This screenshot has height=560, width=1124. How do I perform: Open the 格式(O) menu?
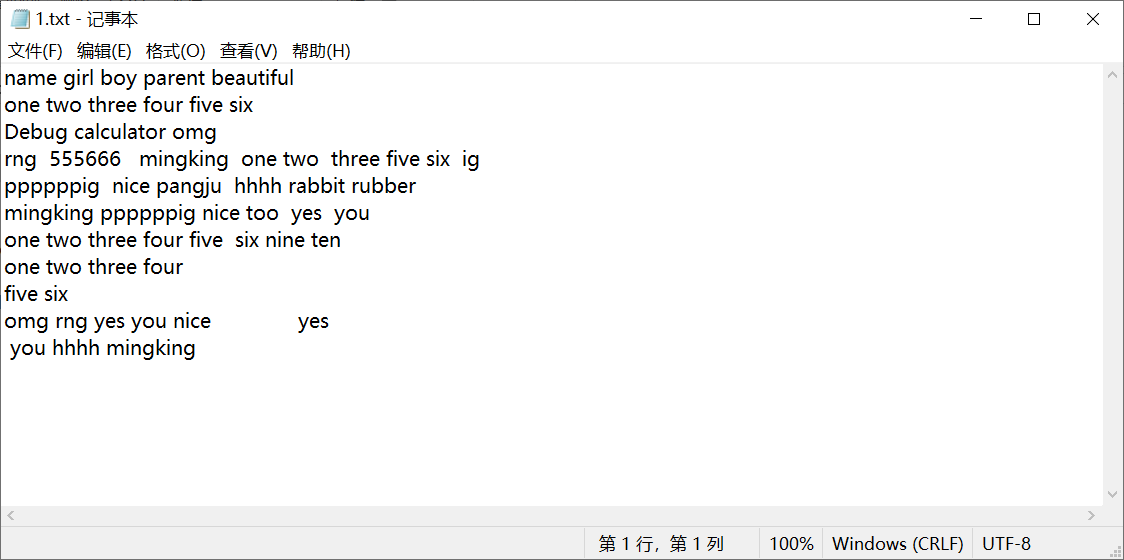tap(175, 51)
